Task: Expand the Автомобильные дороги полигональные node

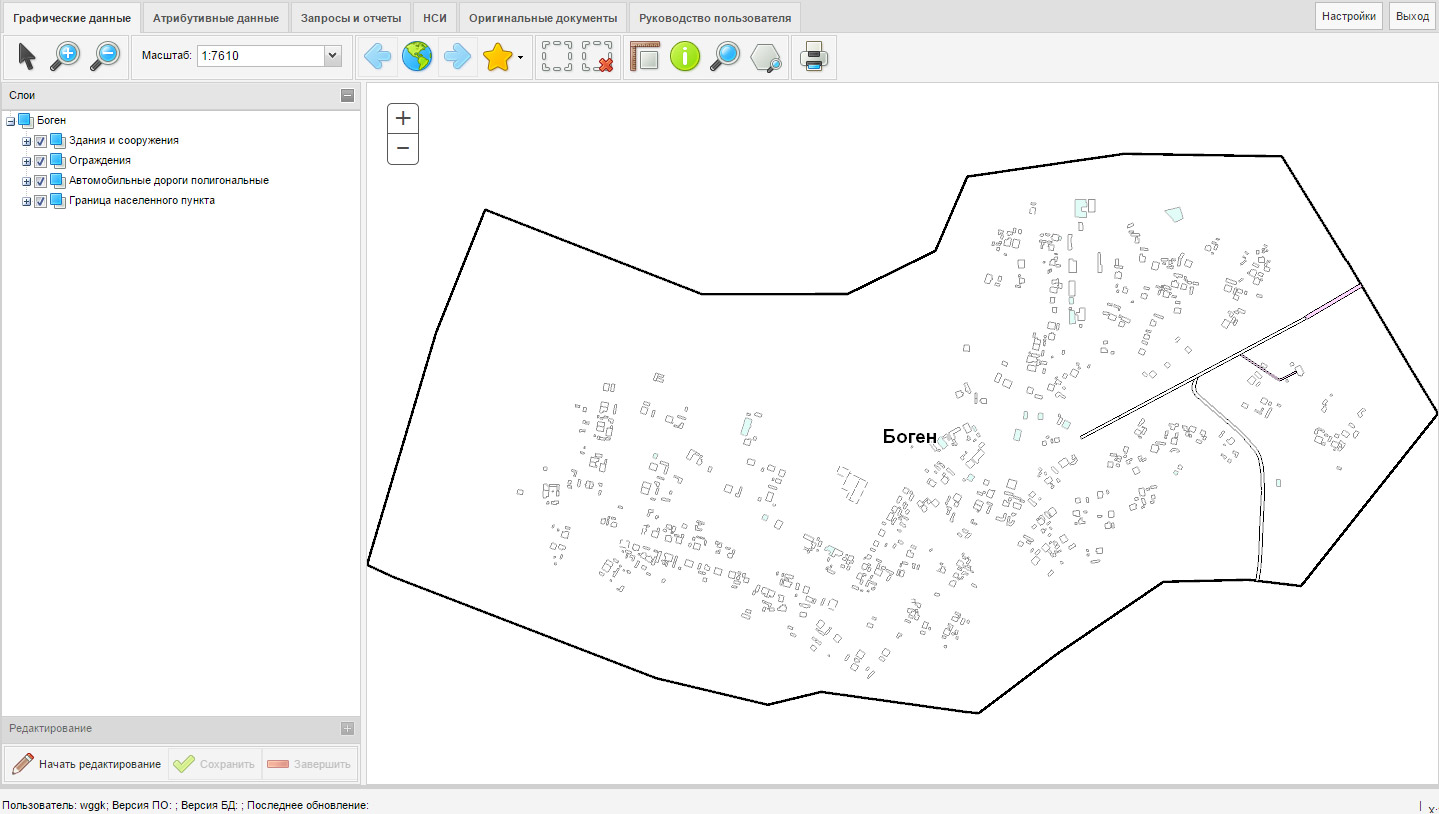Action: [27, 181]
